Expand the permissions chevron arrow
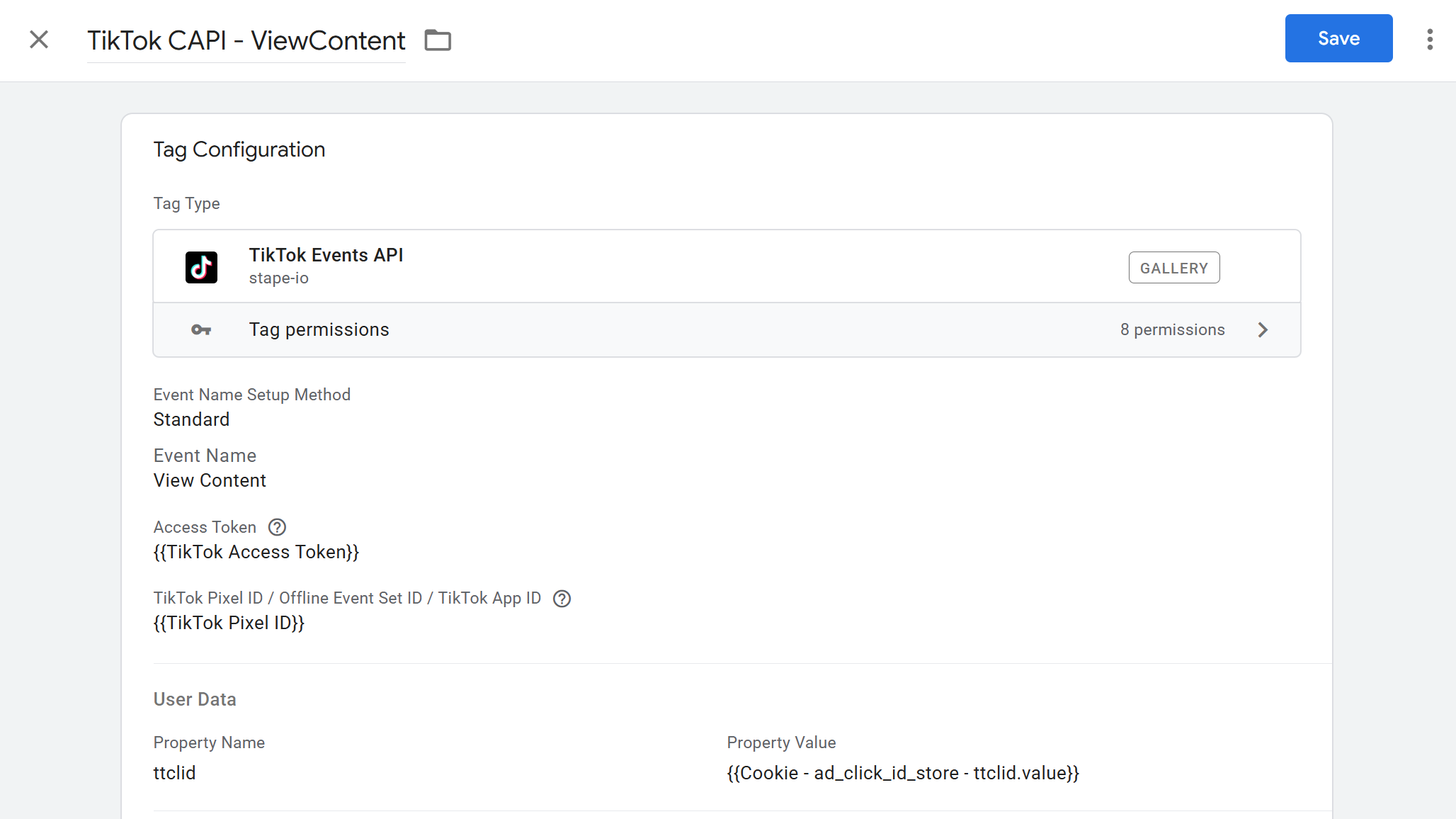 (x=1263, y=330)
